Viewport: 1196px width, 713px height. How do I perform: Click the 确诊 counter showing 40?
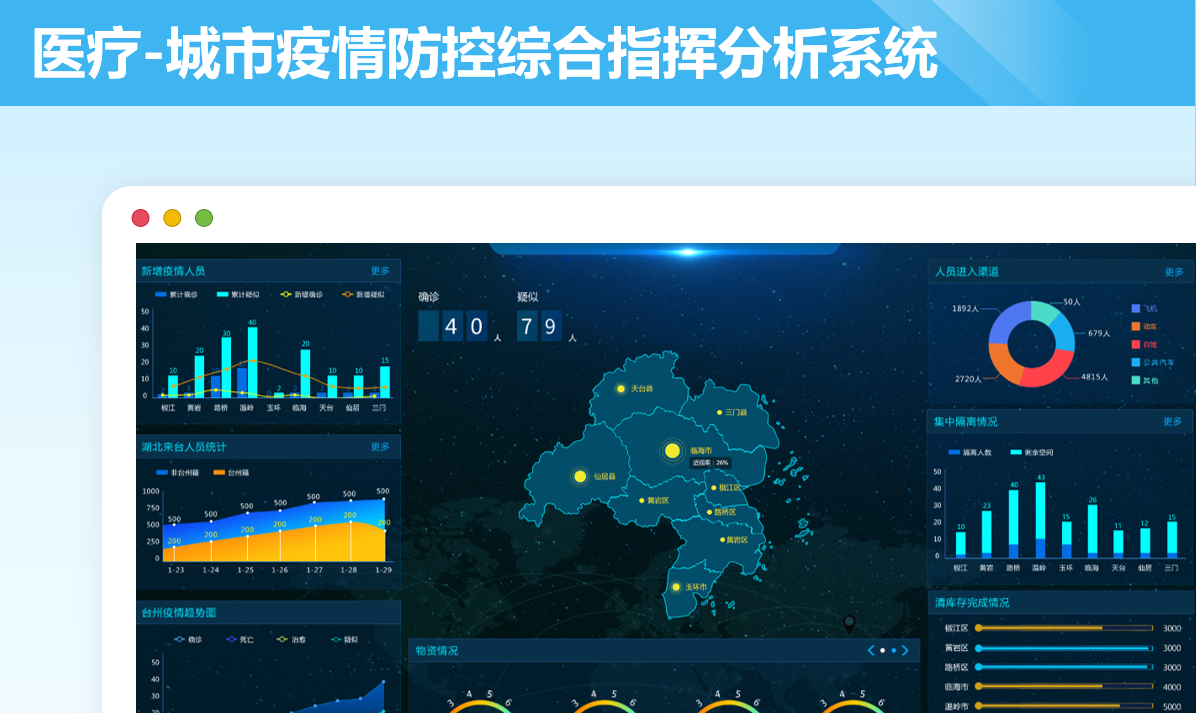pyautogui.click(x=452, y=326)
